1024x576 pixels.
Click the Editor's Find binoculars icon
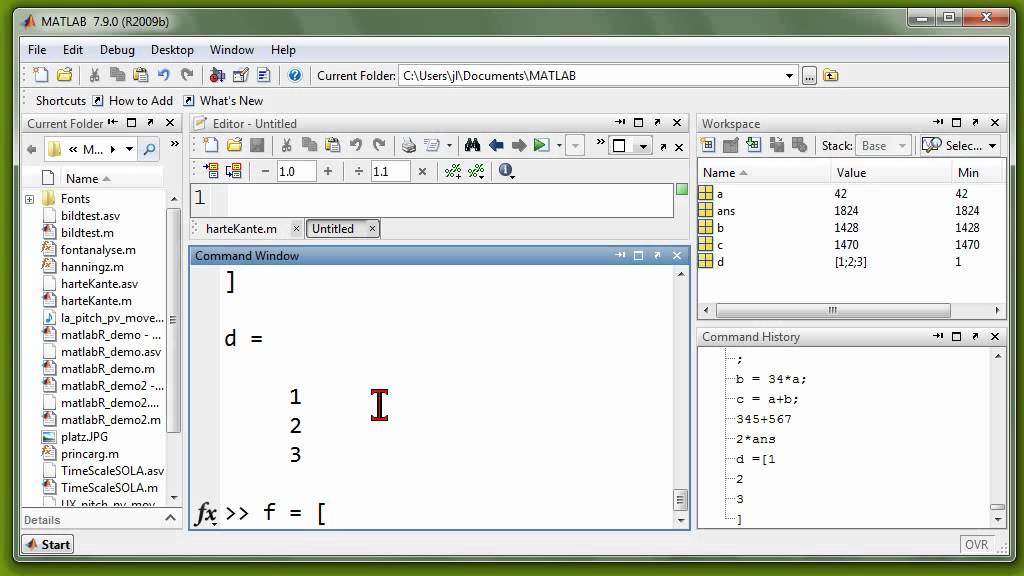point(472,145)
